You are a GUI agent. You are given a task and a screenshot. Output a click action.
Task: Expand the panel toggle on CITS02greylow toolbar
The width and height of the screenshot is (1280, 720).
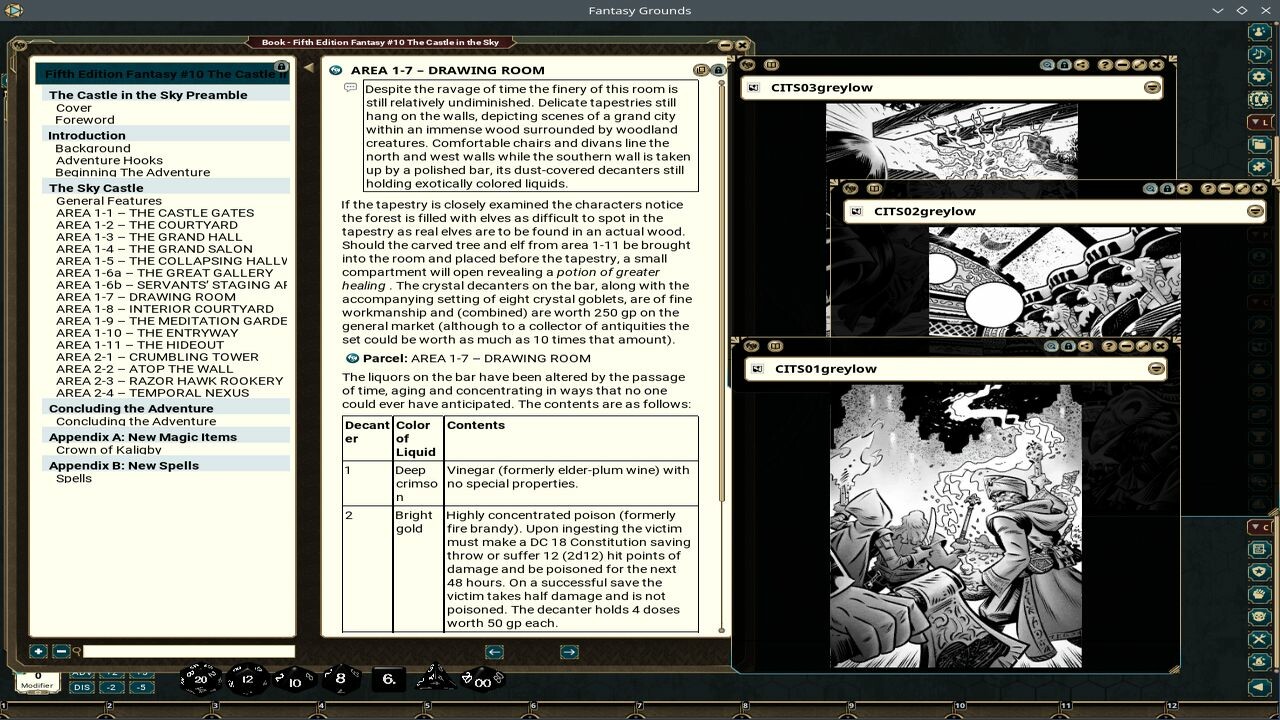(874, 190)
